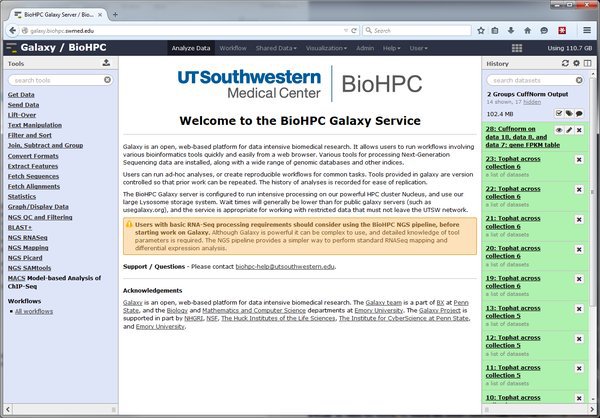Clear the search tools field

108,80
